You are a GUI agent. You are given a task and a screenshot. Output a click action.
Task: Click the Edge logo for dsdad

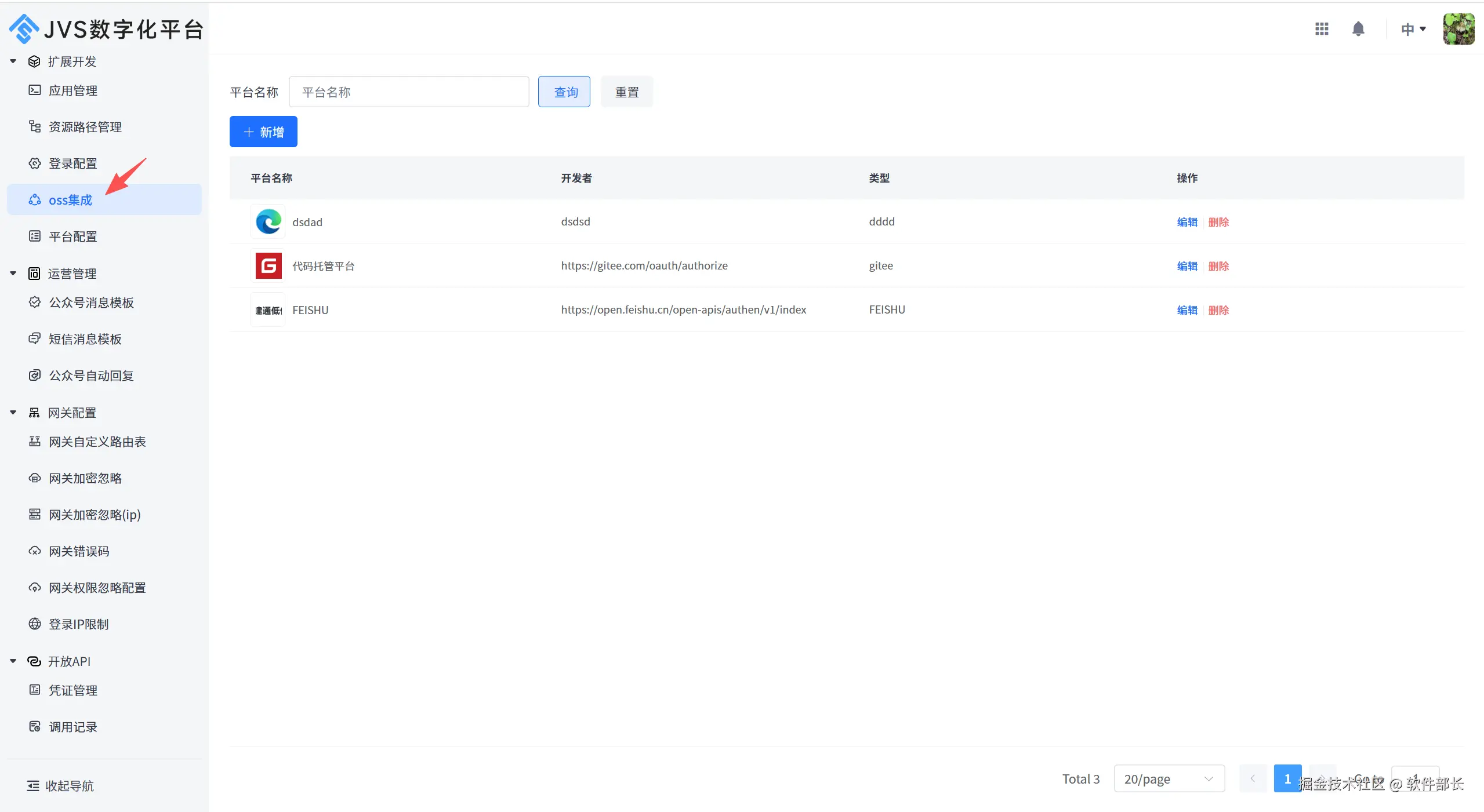(x=268, y=222)
